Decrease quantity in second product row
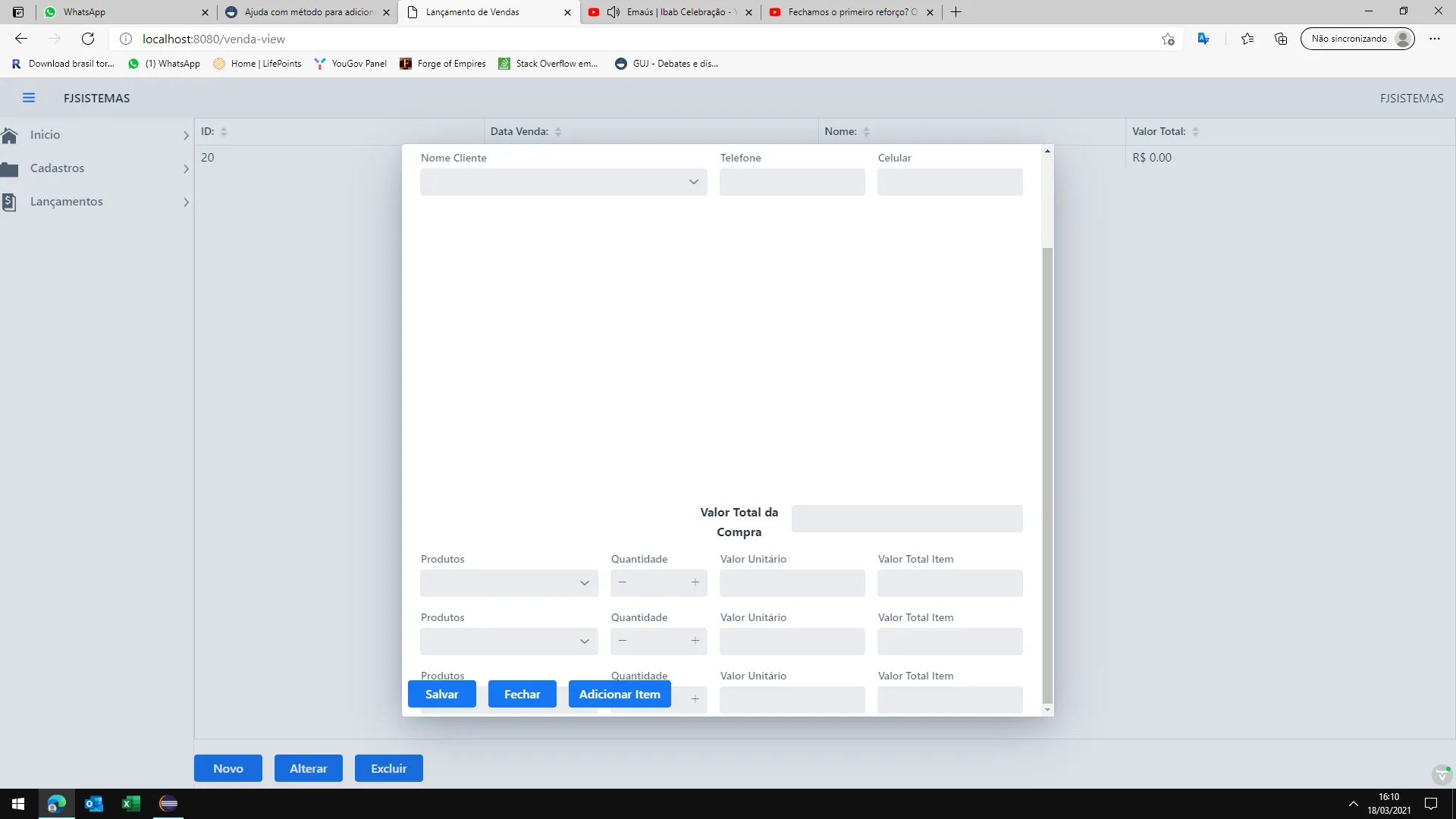The height and width of the screenshot is (819, 1456). coord(623,641)
